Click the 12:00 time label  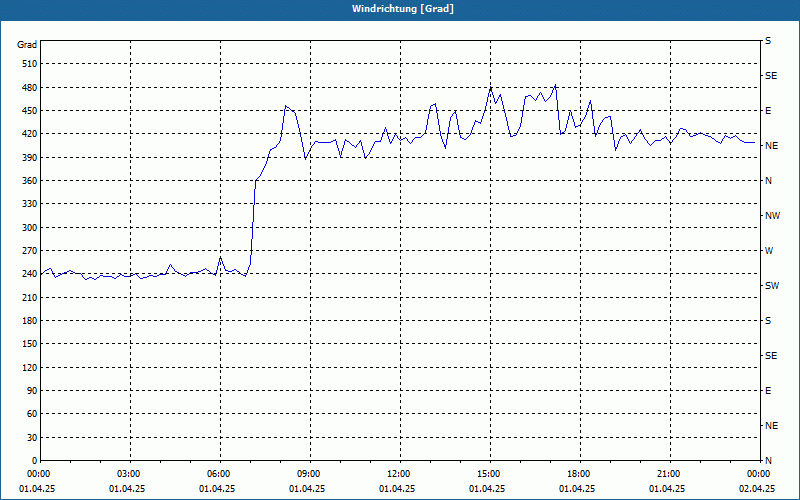click(x=399, y=474)
